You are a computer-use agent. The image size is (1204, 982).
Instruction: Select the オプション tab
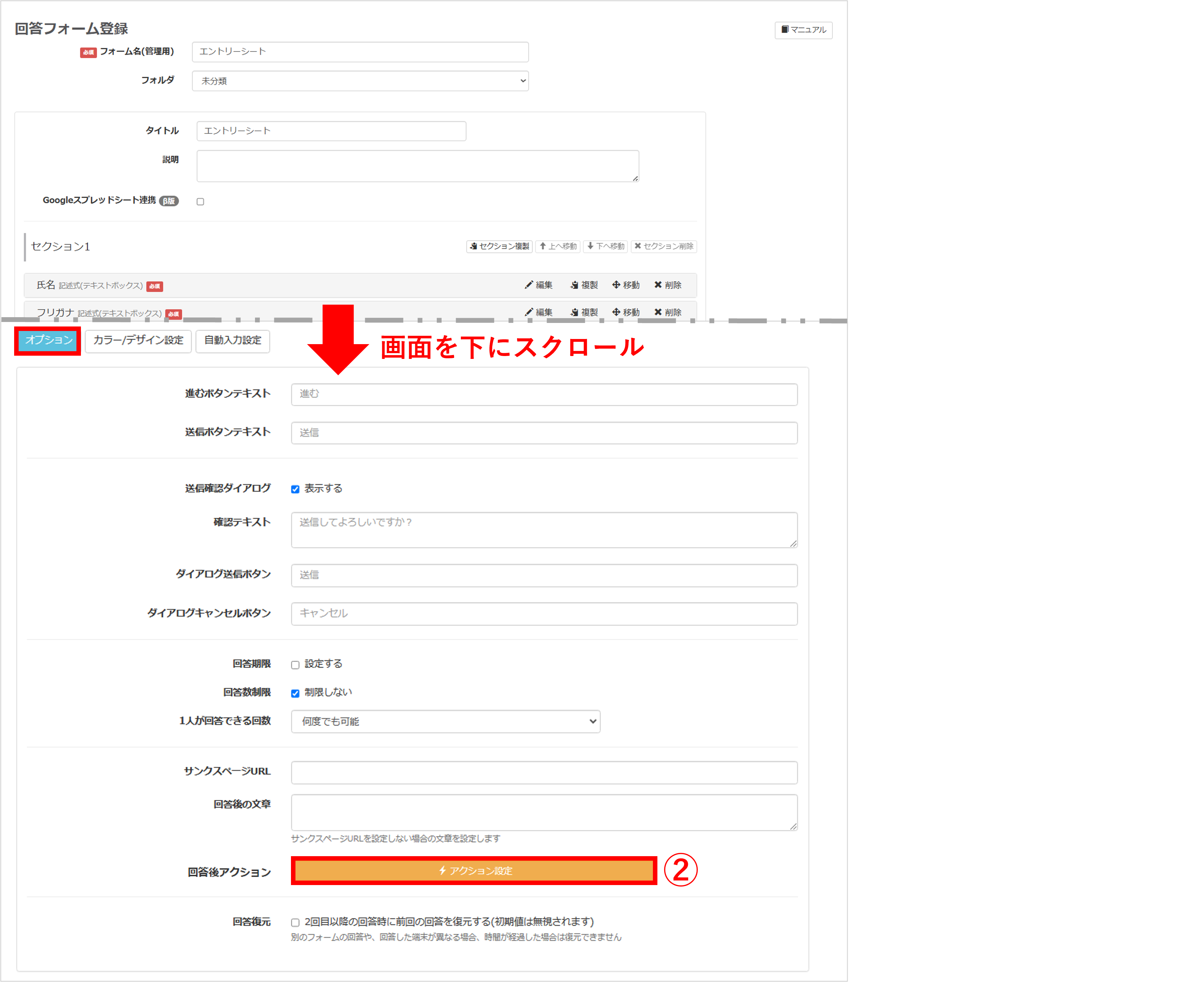[x=48, y=341]
